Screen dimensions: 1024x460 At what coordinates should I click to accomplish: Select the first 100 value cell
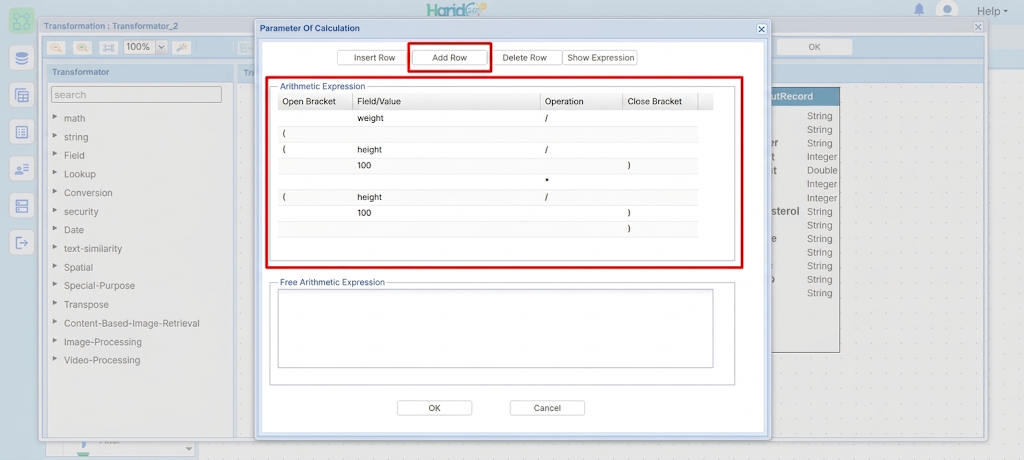tap(447, 166)
